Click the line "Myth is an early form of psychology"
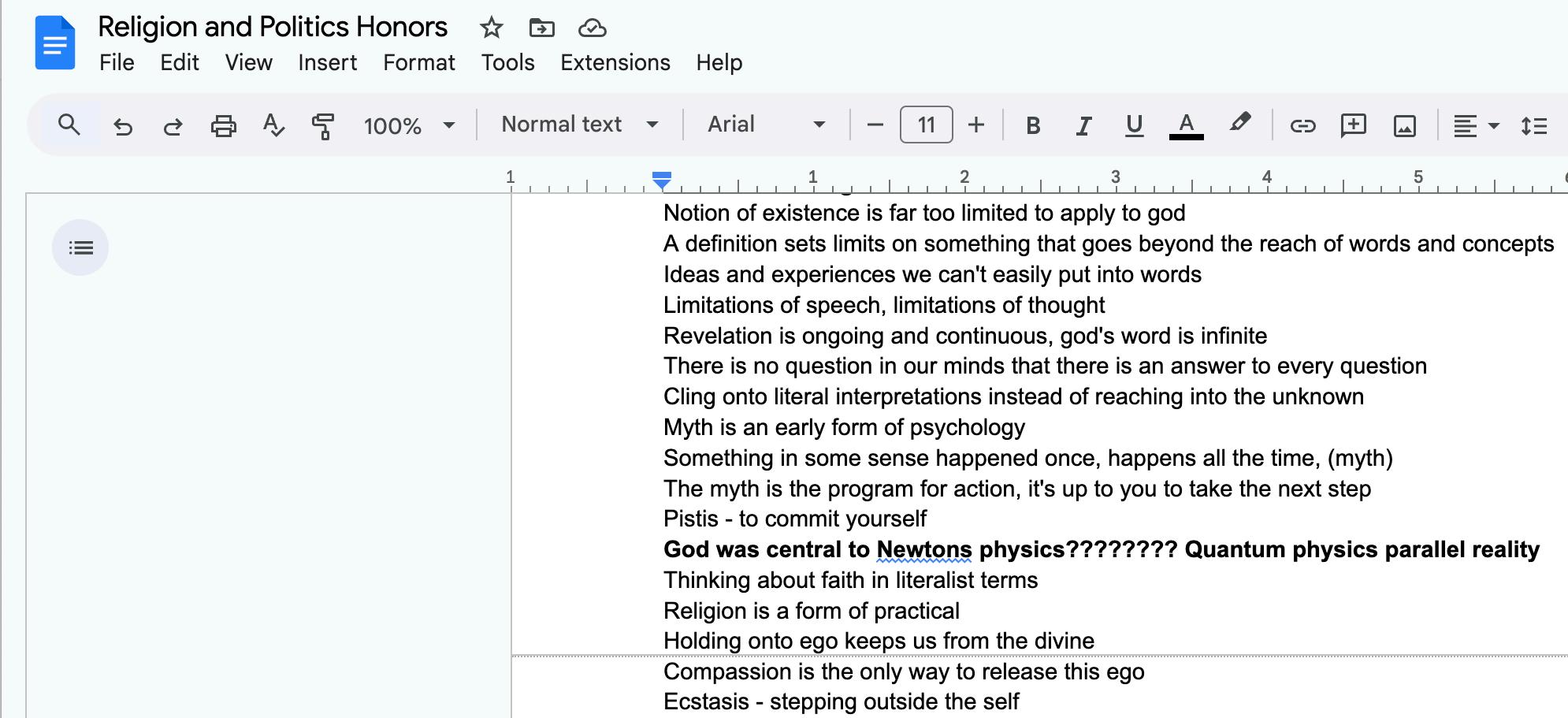This screenshot has height=718, width=1568. coord(844,427)
